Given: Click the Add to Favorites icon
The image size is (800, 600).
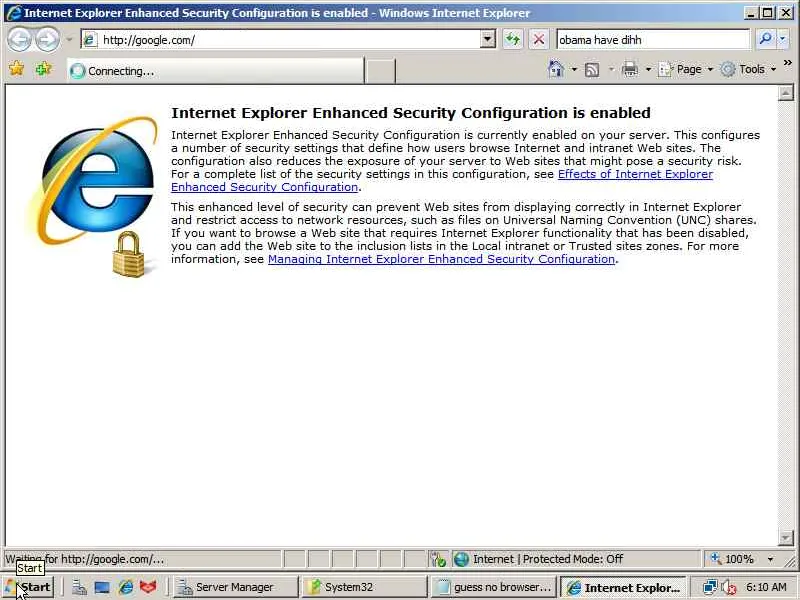Looking at the screenshot, I should coord(43,69).
